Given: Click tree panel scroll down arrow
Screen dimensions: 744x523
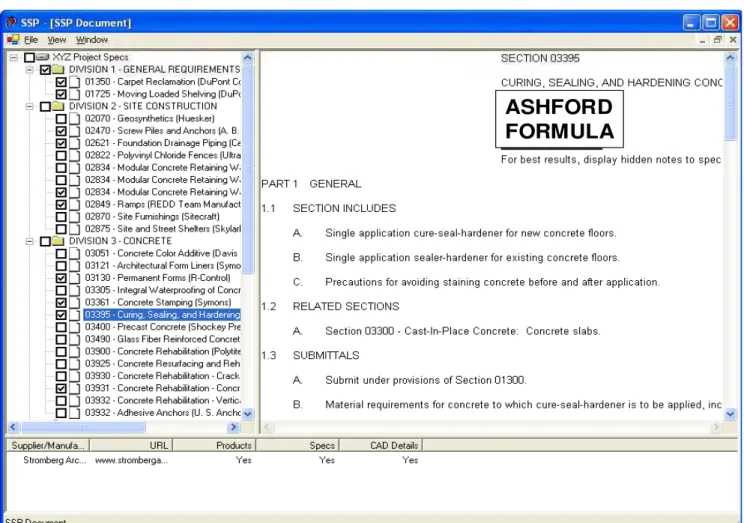Looking at the screenshot, I should (x=248, y=414).
